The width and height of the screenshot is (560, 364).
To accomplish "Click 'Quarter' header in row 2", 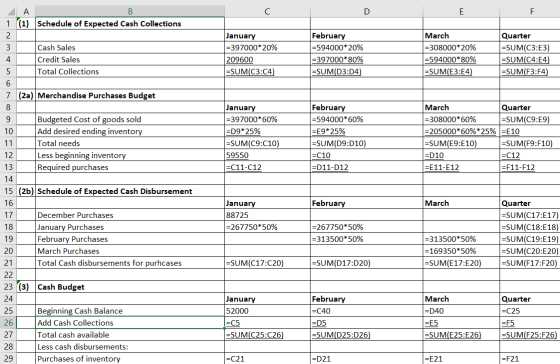I will click(530, 36).
